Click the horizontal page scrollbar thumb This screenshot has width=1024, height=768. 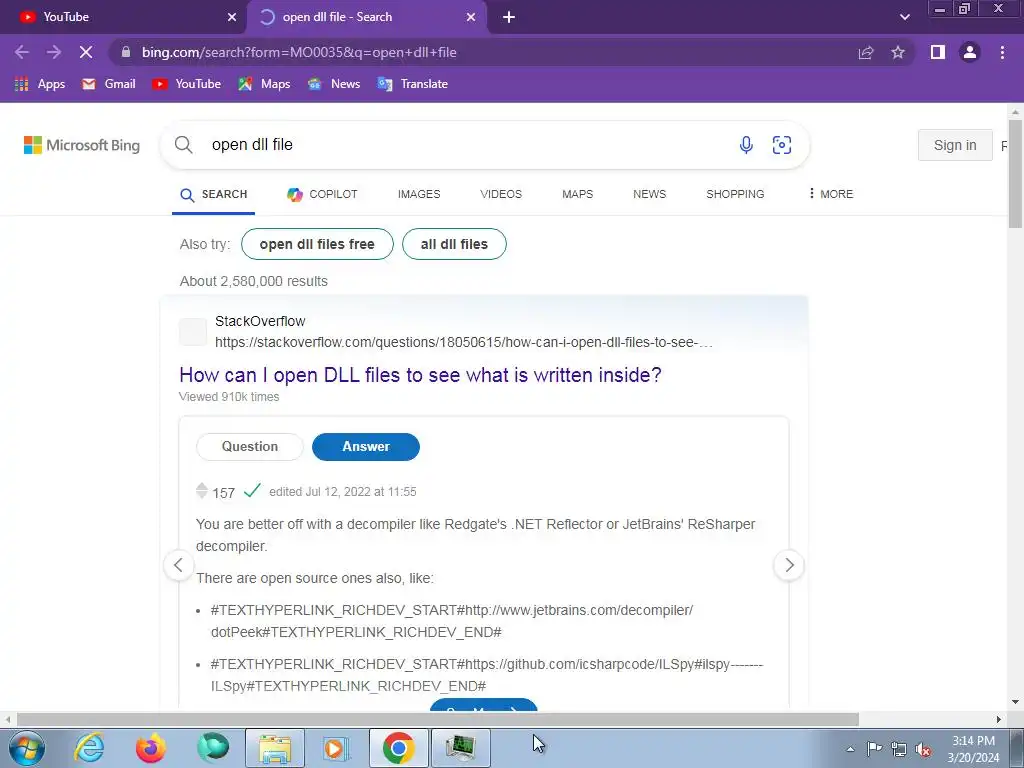[438, 720]
